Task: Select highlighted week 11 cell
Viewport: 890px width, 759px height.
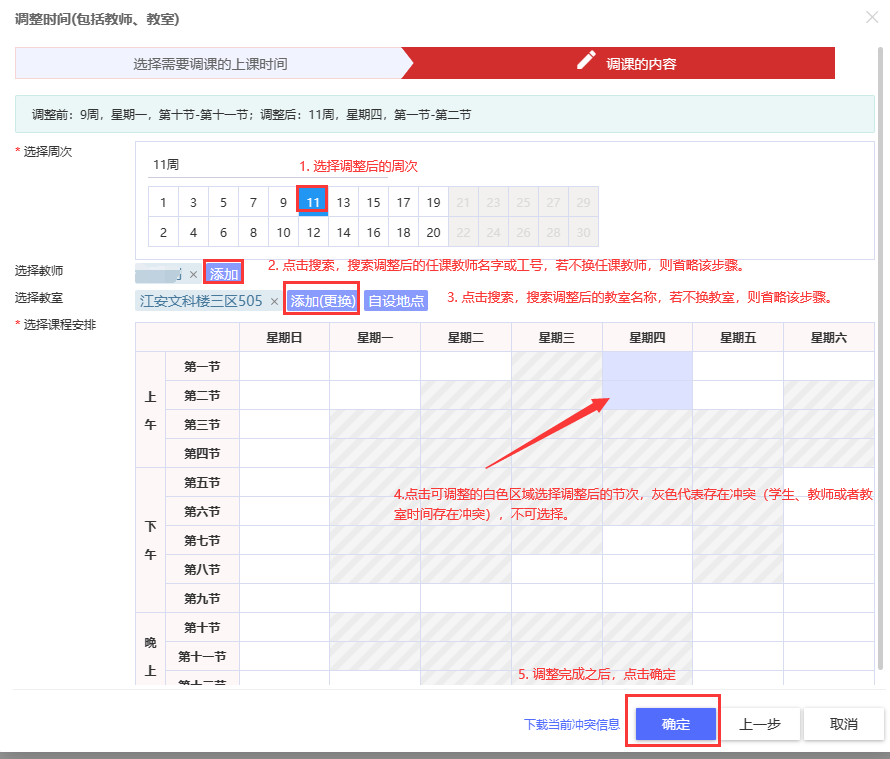Action: 313,202
